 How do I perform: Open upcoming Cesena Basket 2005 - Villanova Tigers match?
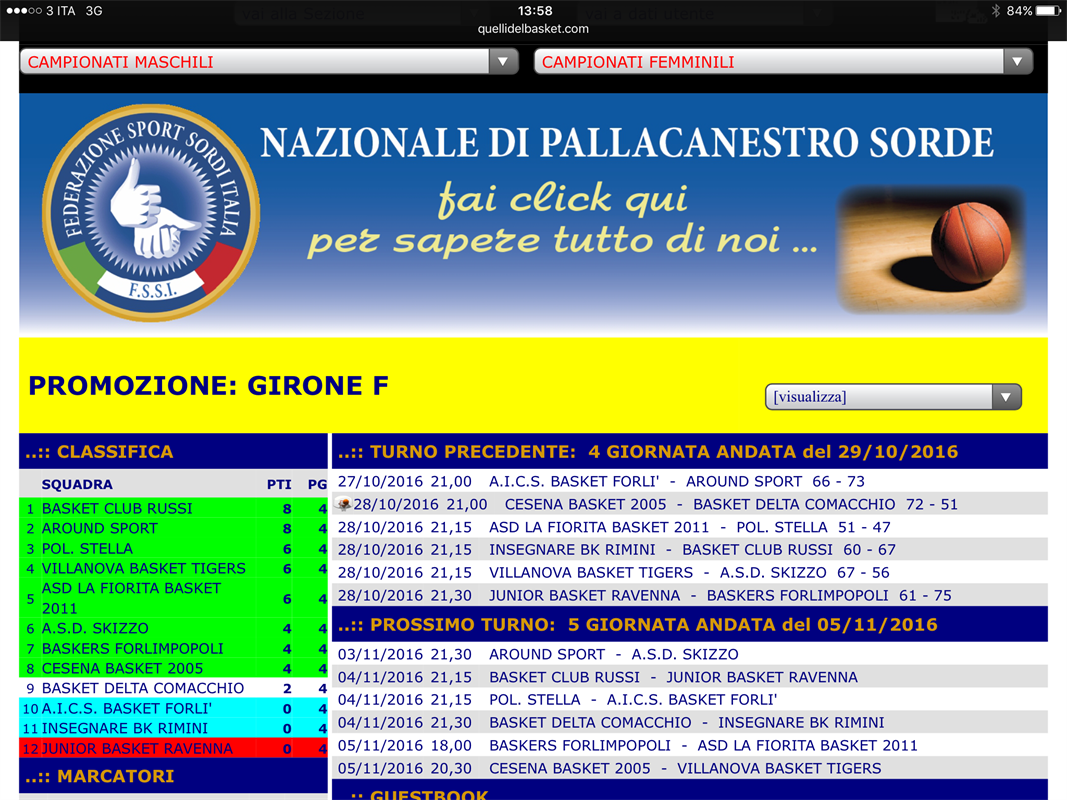(x=689, y=768)
